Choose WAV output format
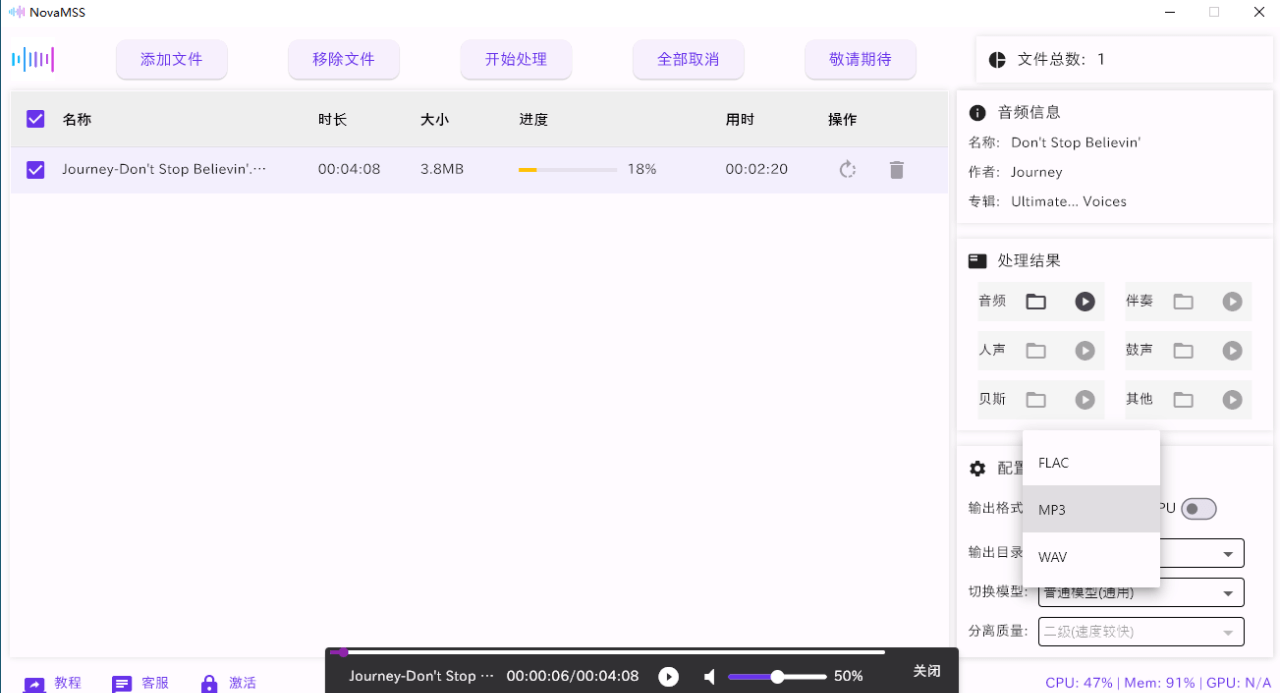1280x693 pixels. point(1091,557)
